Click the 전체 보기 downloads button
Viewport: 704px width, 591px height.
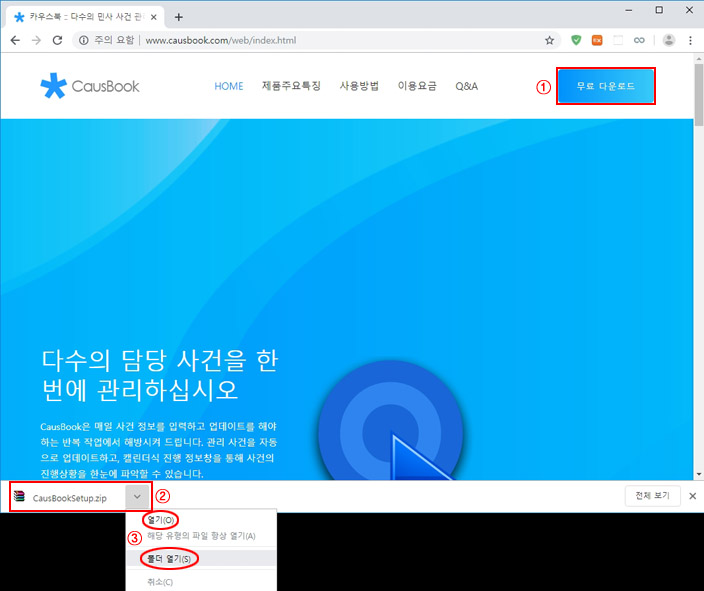[652, 496]
